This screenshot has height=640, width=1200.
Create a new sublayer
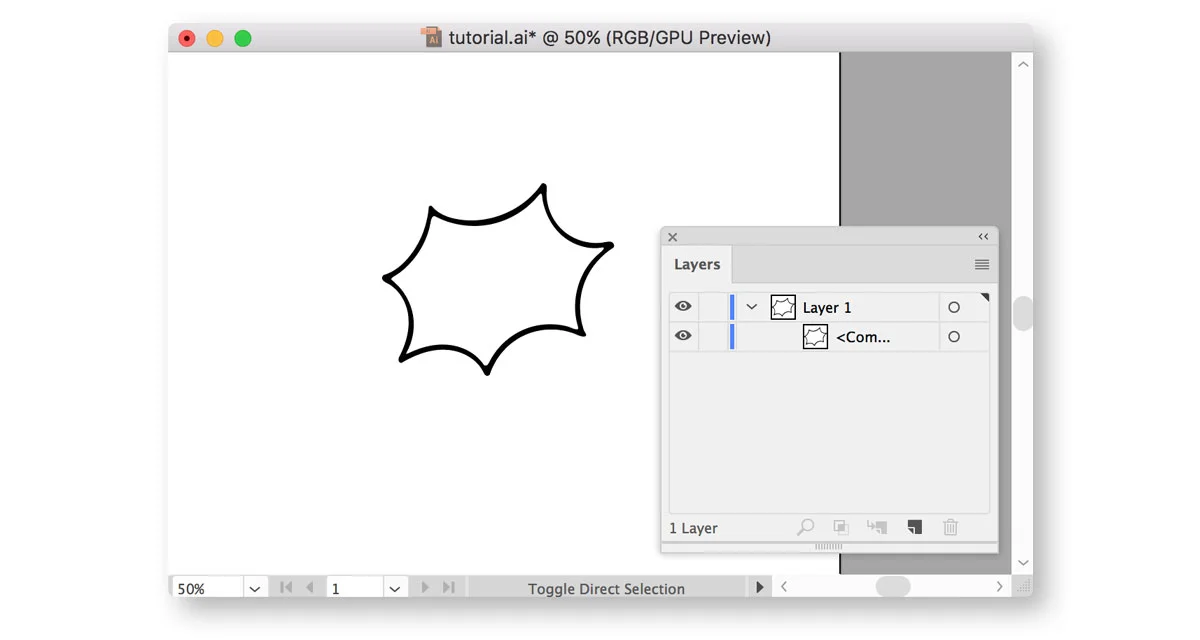click(x=876, y=527)
